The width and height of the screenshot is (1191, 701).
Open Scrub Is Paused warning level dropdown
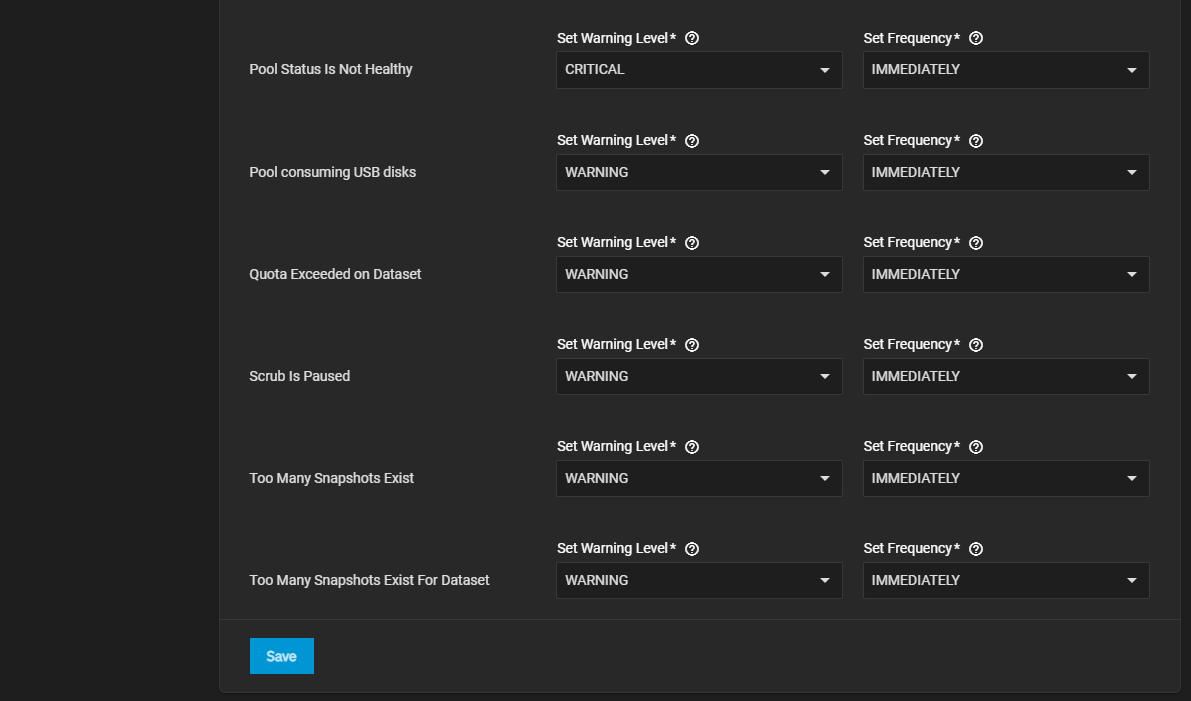pos(699,376)
